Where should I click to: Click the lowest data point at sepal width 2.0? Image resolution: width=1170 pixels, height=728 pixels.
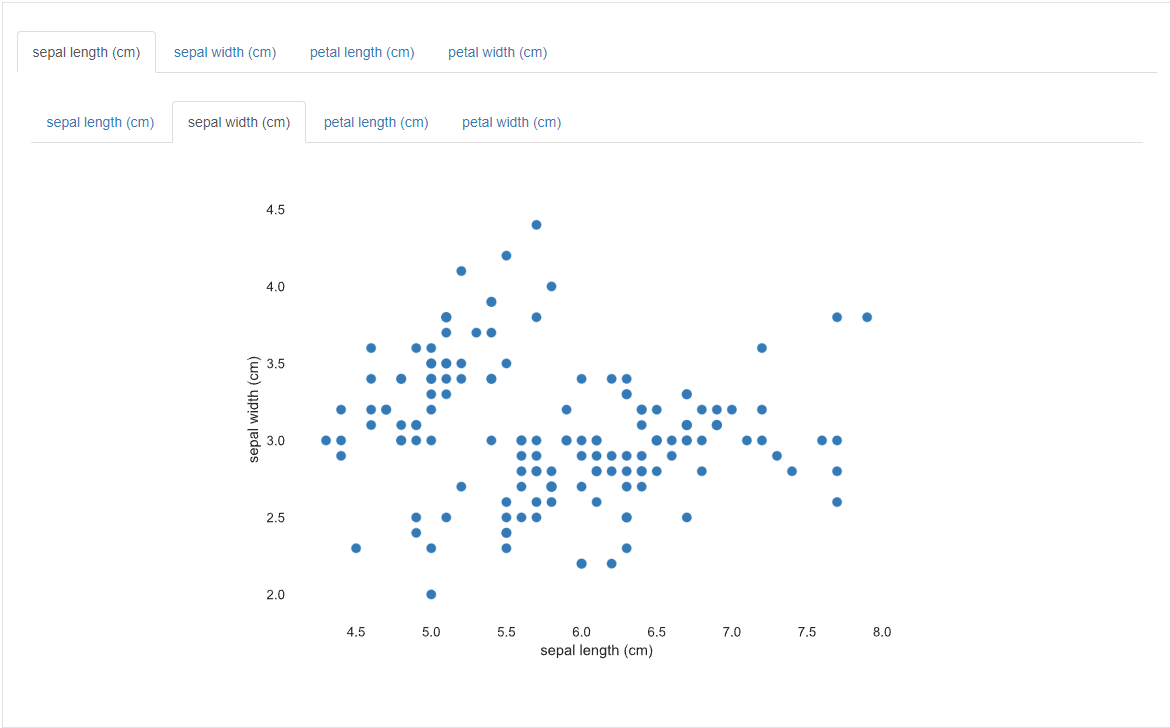[x=431, y=594]
